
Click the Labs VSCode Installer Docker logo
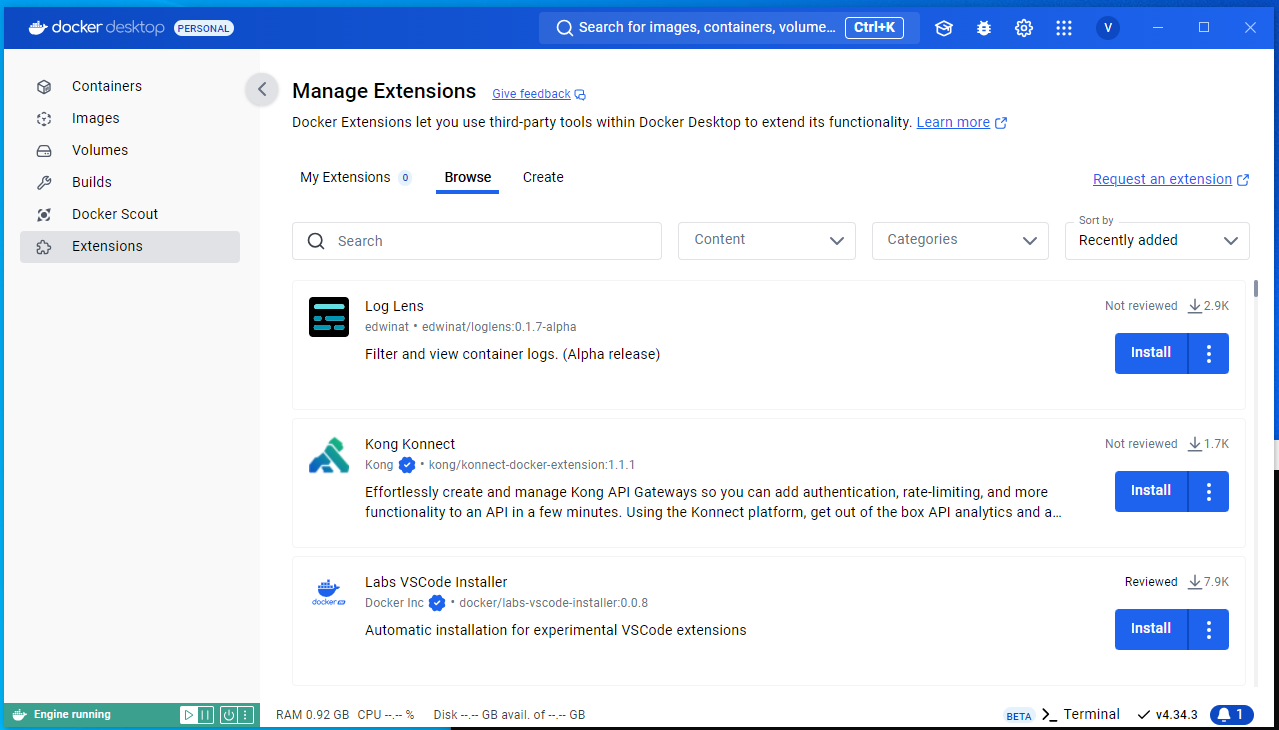pos(329,593)
